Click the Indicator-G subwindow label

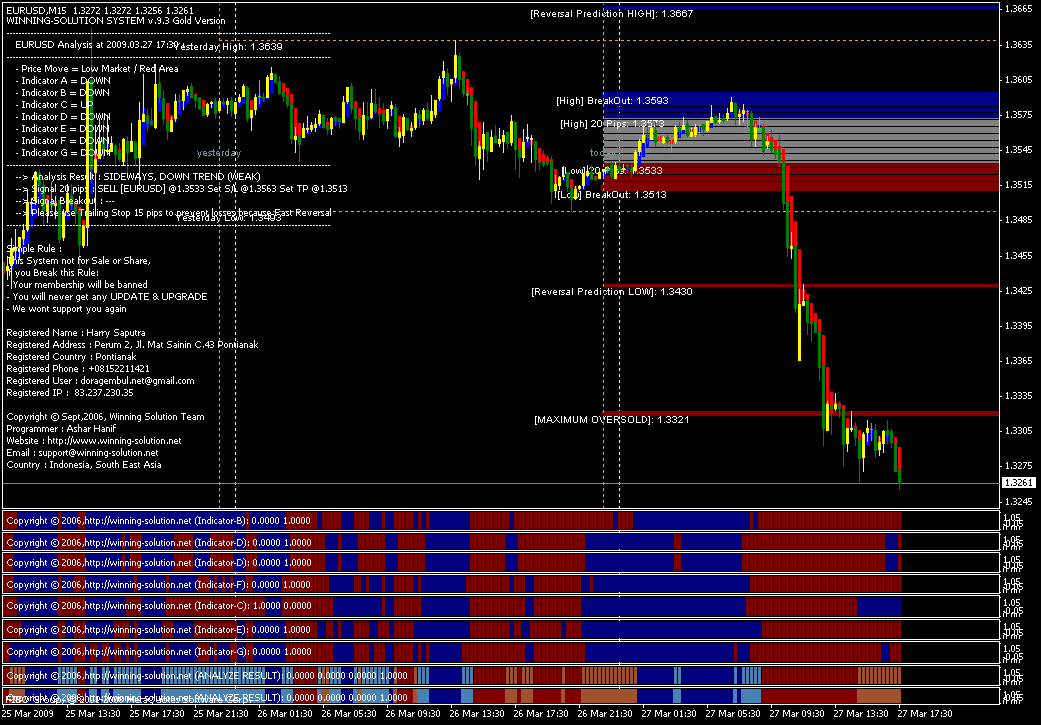click(x=159, y=651)
